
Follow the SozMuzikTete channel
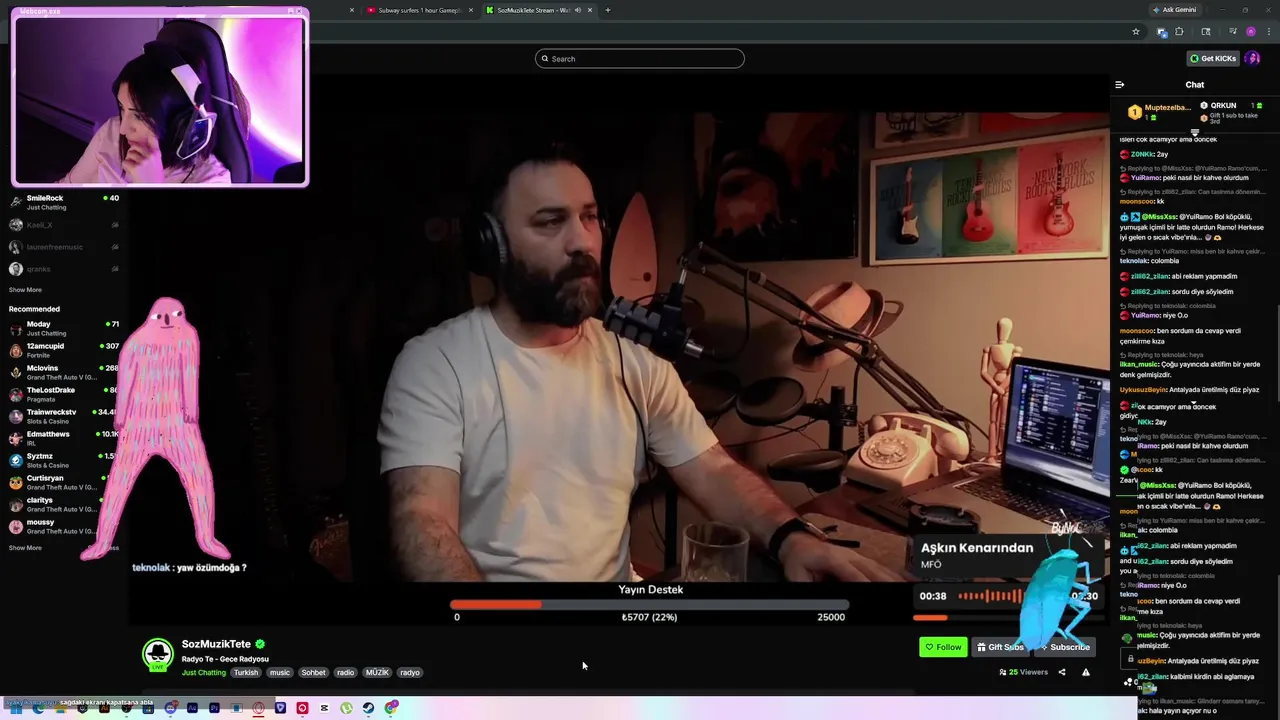coord(943,647)
